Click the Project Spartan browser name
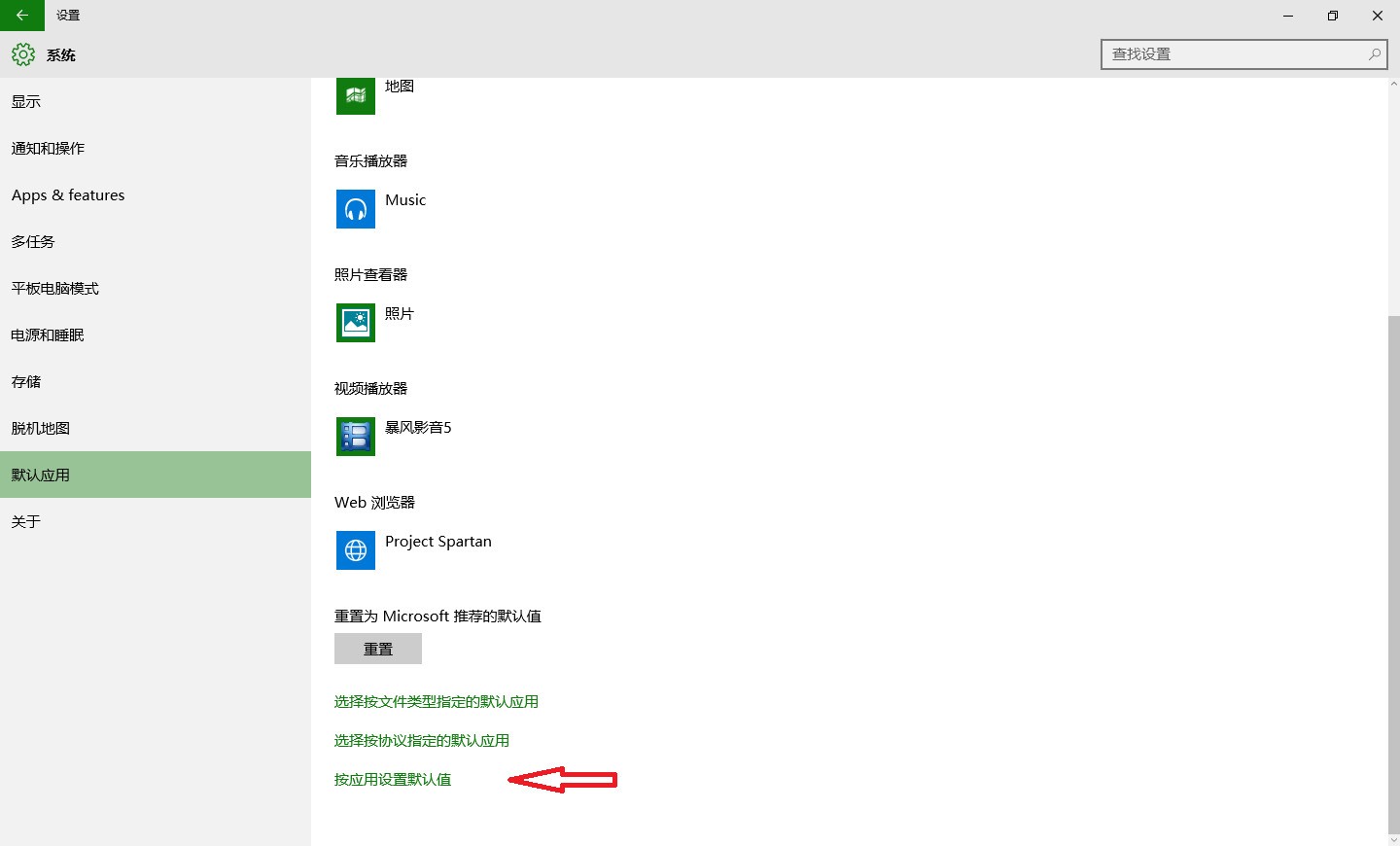The width and height of the screenshot is (1400, 846). coord(438,542)
